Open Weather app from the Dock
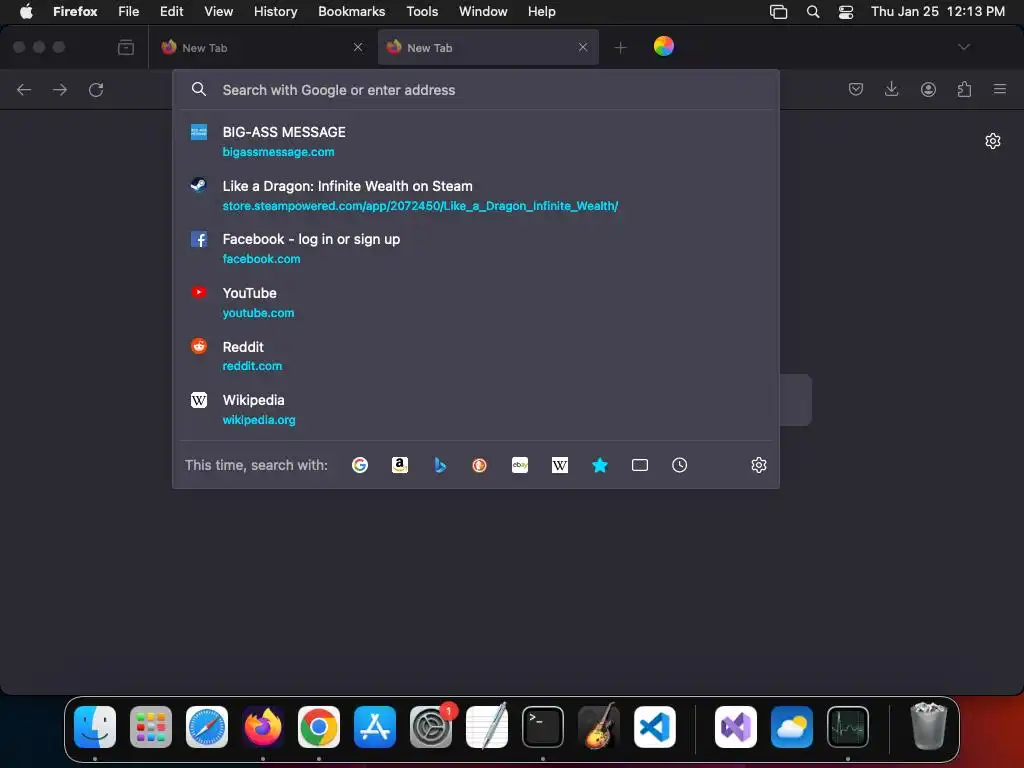The width and height of the screenshot is (1024, 768). (x=792, y=727)
